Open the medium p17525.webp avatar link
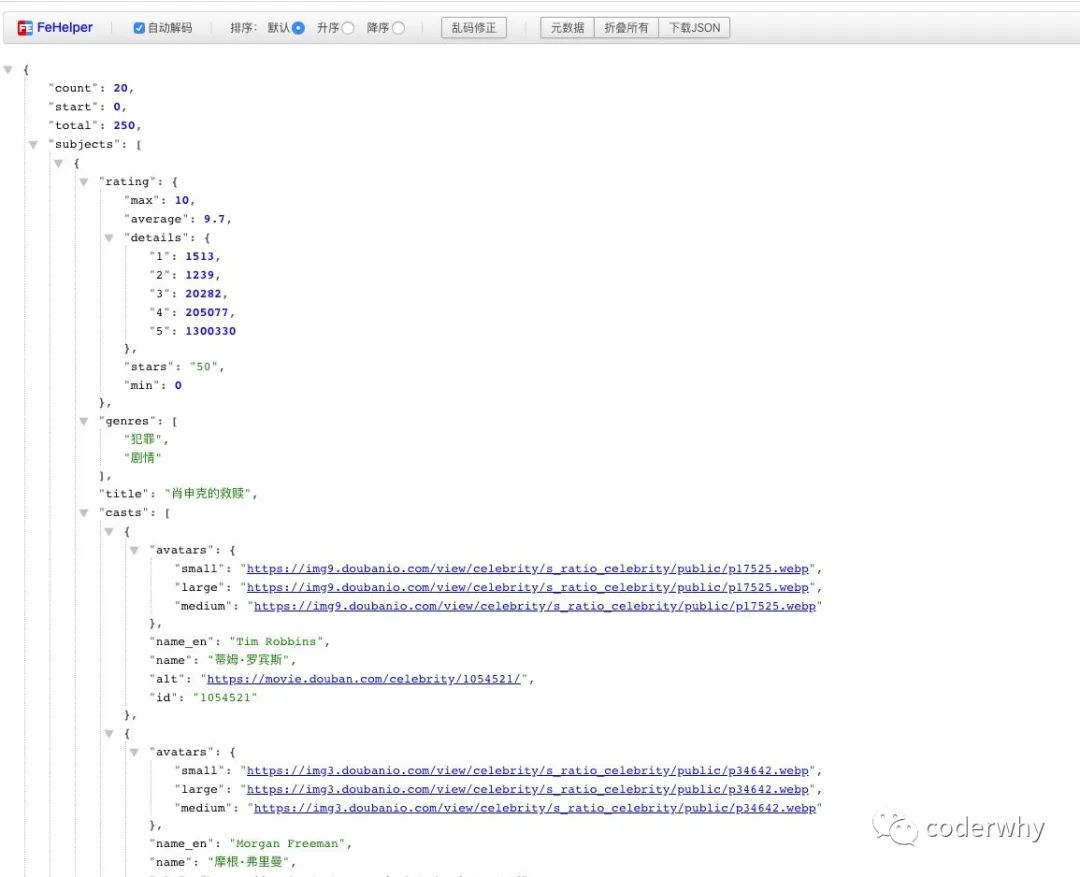The image size is (1080, 877). click(535, 606)
